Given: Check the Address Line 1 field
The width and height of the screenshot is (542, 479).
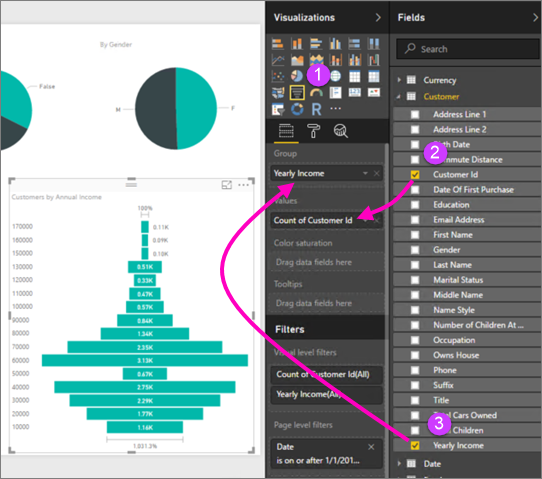Looking at the screenshot, I should pos(415,114).
